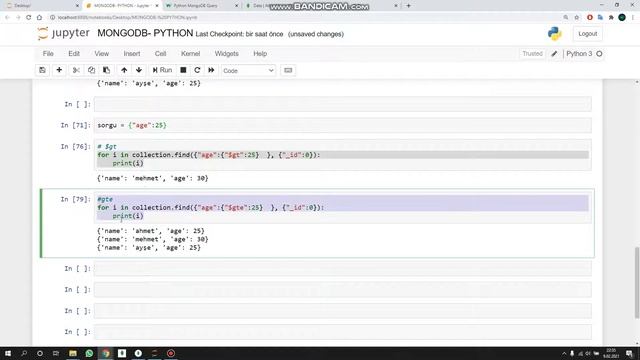This screenshot has height=360, width=640.
Task: Click the Python 3 kernel idle circle
Action: pyautogui.click(x=599, y=53)
